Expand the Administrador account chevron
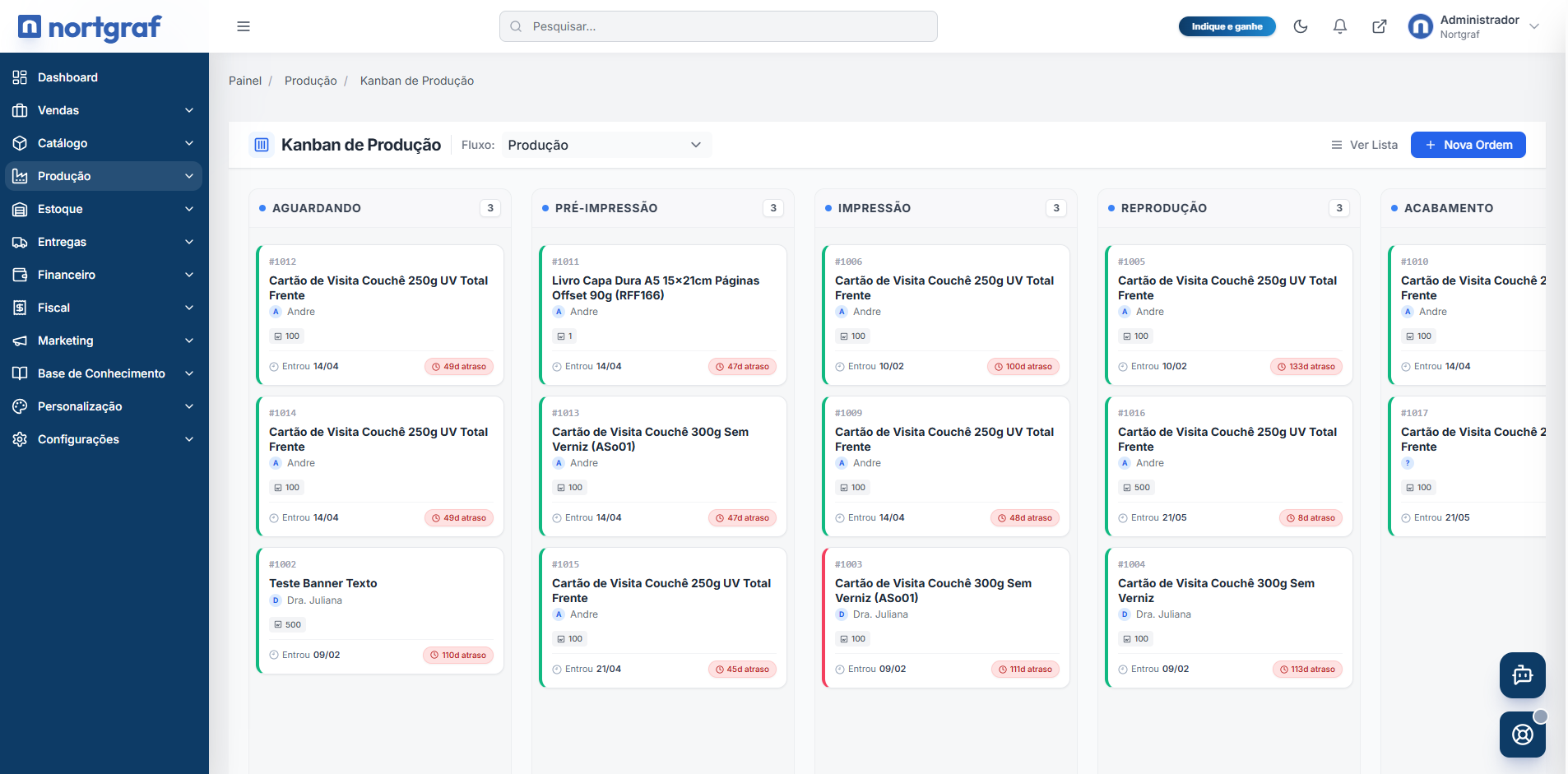This screenshot has width=1568, height=774. 1534,26
